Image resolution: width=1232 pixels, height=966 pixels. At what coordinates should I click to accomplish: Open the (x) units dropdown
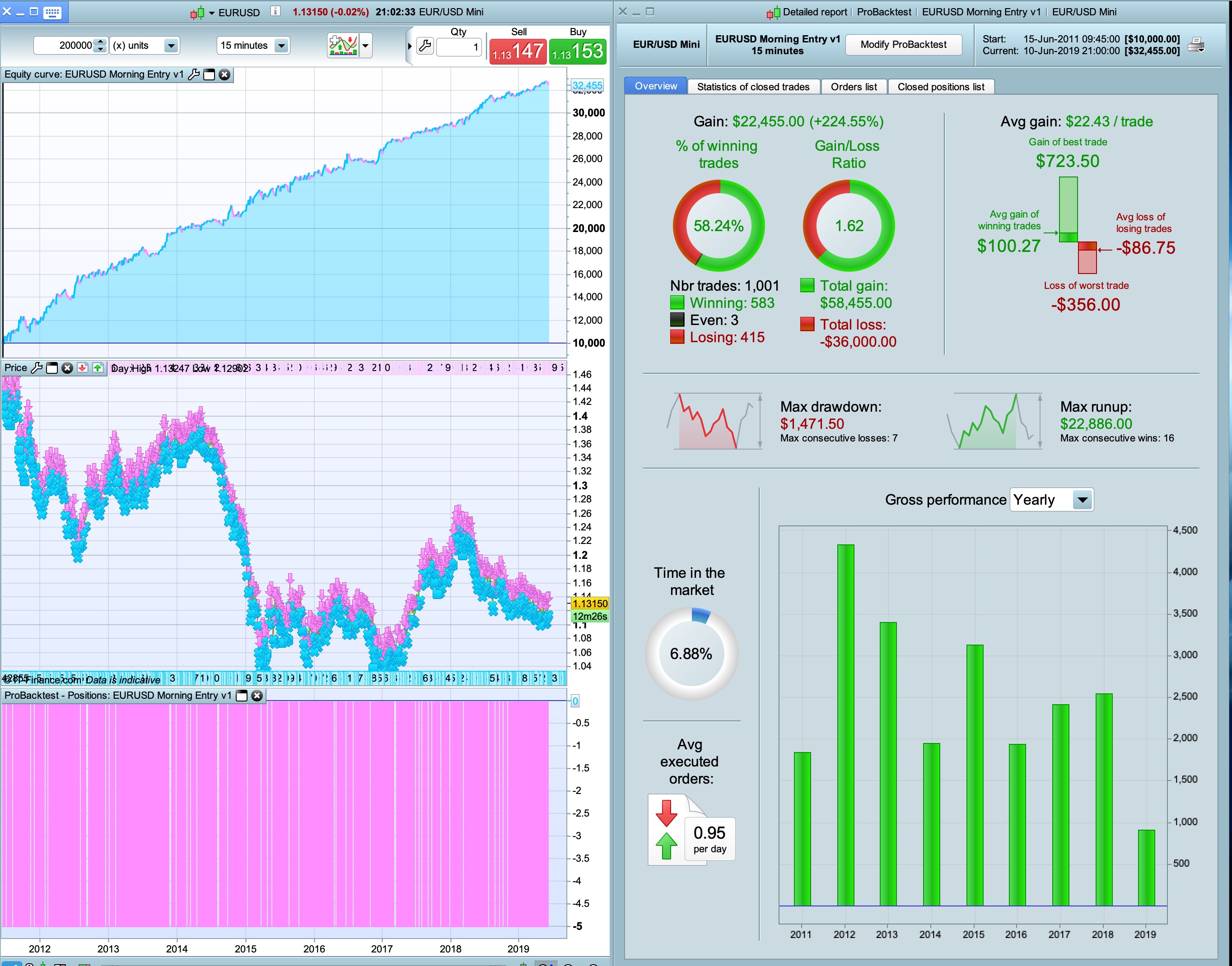click(x=171, y=46)
